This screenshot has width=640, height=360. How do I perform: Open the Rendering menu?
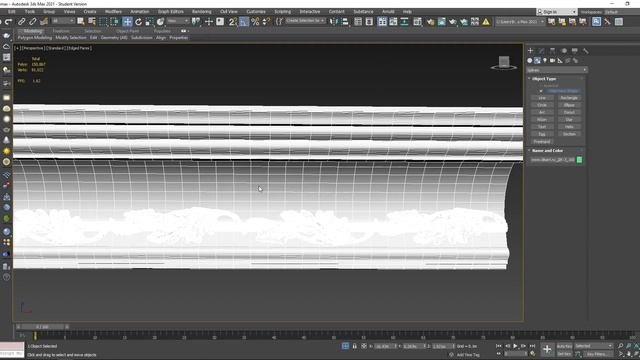click(x=202, y=12)
